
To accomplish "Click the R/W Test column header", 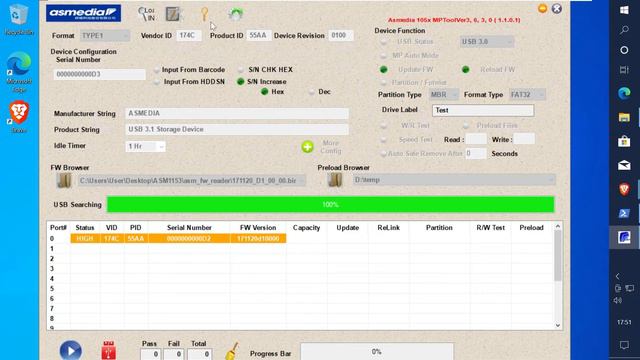I will coord(491,228).
